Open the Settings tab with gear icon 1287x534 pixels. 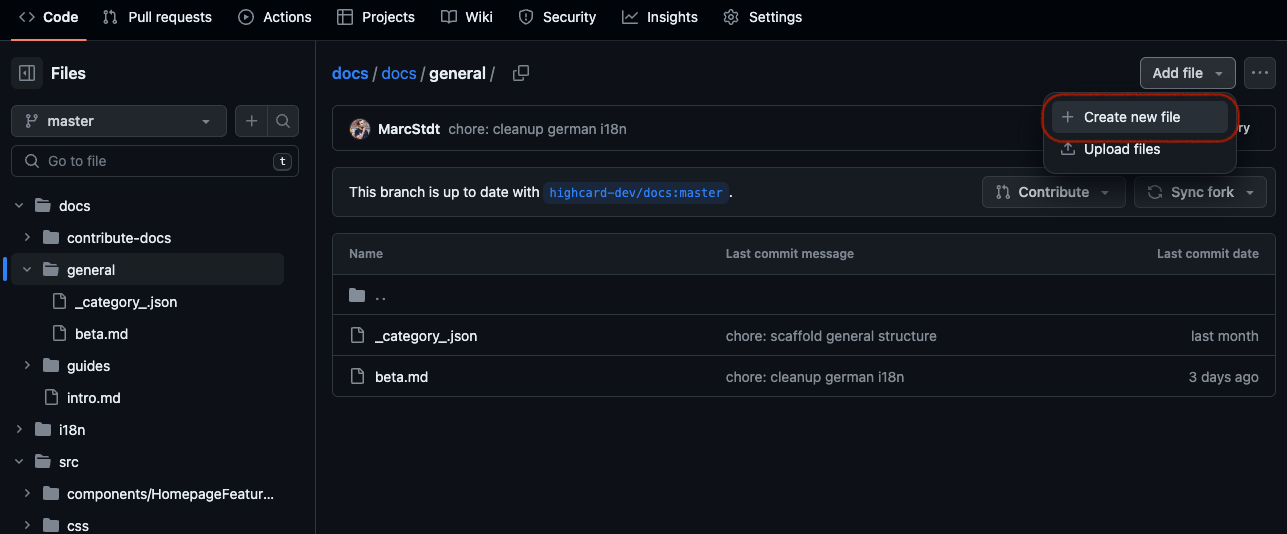click(x=762, y=17)
